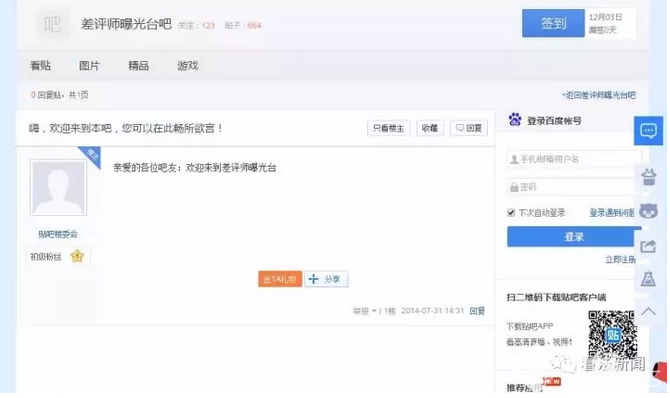
Task: Click the 回复 button in the thread header
Action: pos(469,128)
